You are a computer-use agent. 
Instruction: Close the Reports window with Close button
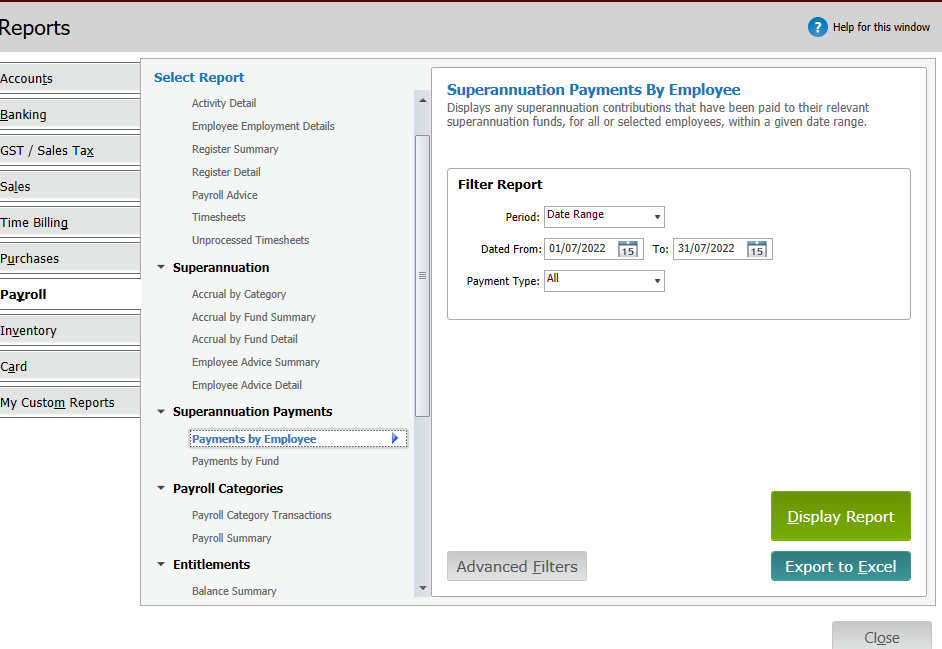click(881, 636)
